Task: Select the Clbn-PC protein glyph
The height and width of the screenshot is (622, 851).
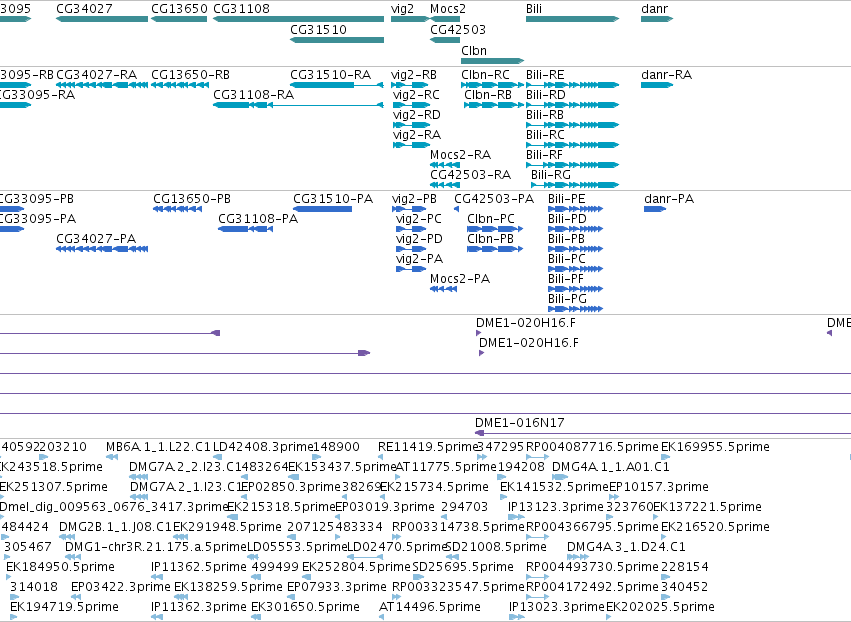Action: pyautogui.click(x=495, y=229)
